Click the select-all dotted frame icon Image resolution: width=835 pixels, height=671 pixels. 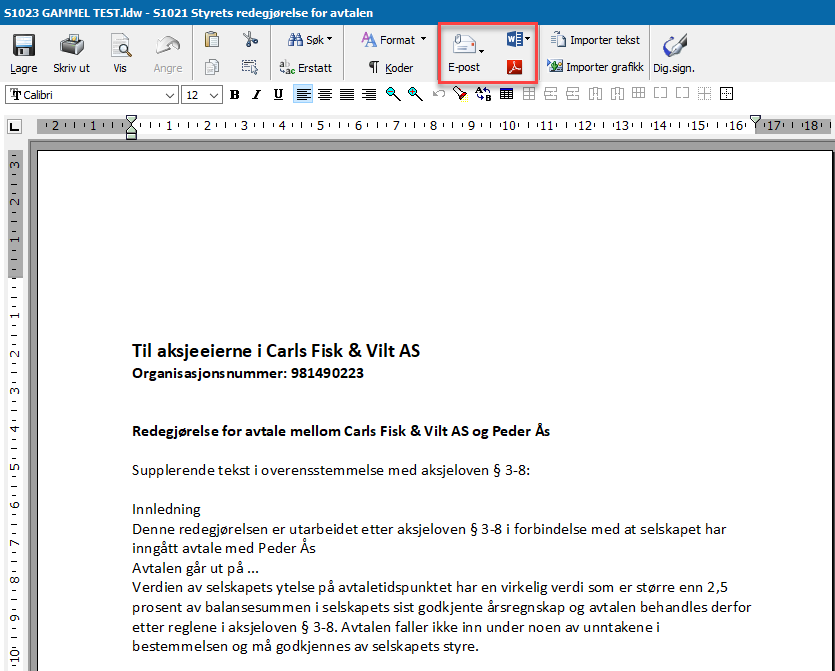(x=250, y=67)
